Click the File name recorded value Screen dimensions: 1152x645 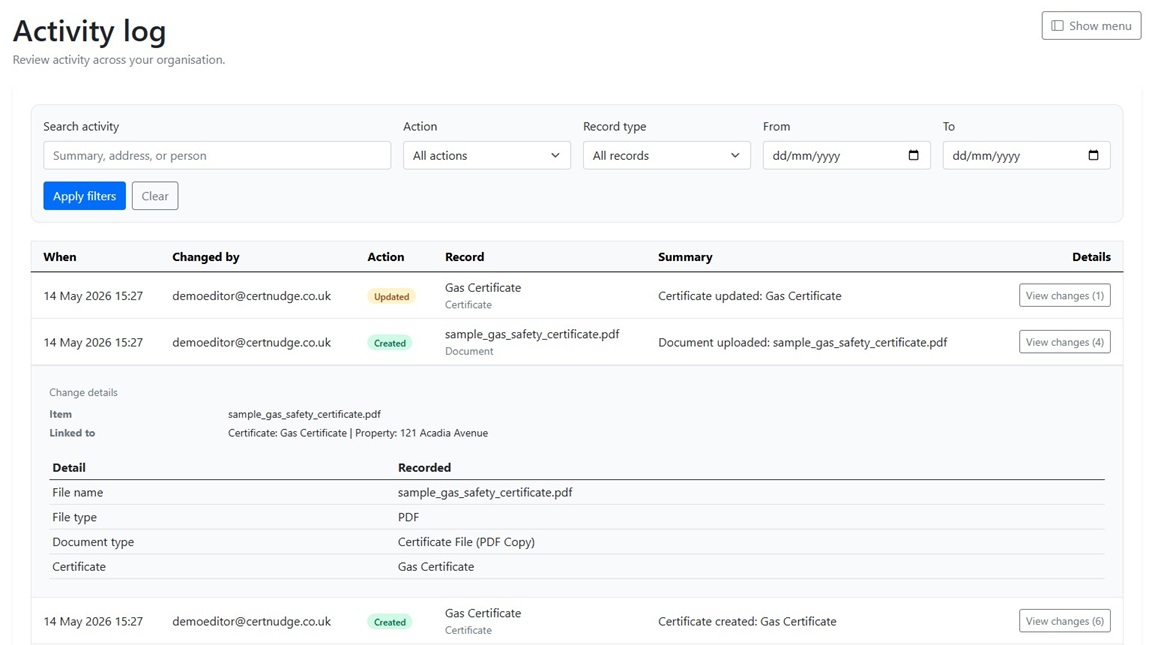click(x=485, y=492)
